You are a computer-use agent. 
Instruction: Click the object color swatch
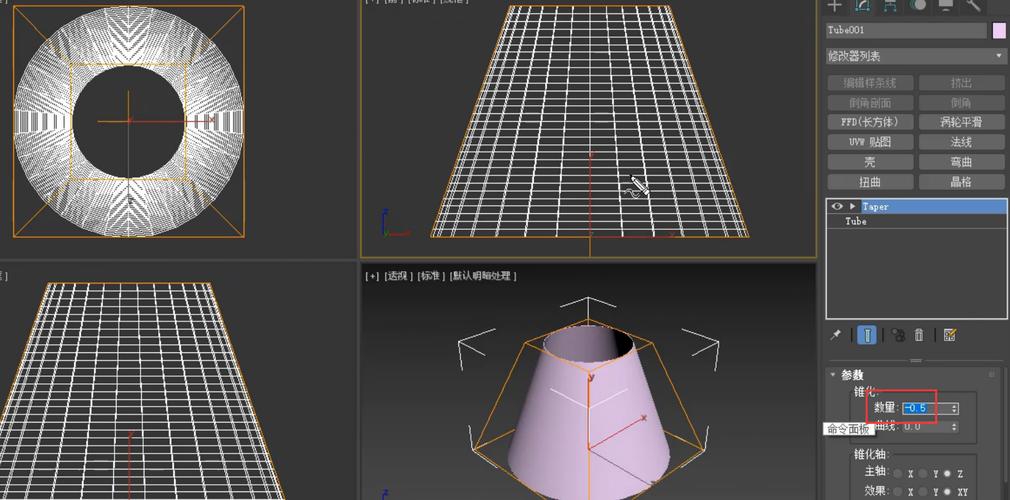tap(999, 31)
